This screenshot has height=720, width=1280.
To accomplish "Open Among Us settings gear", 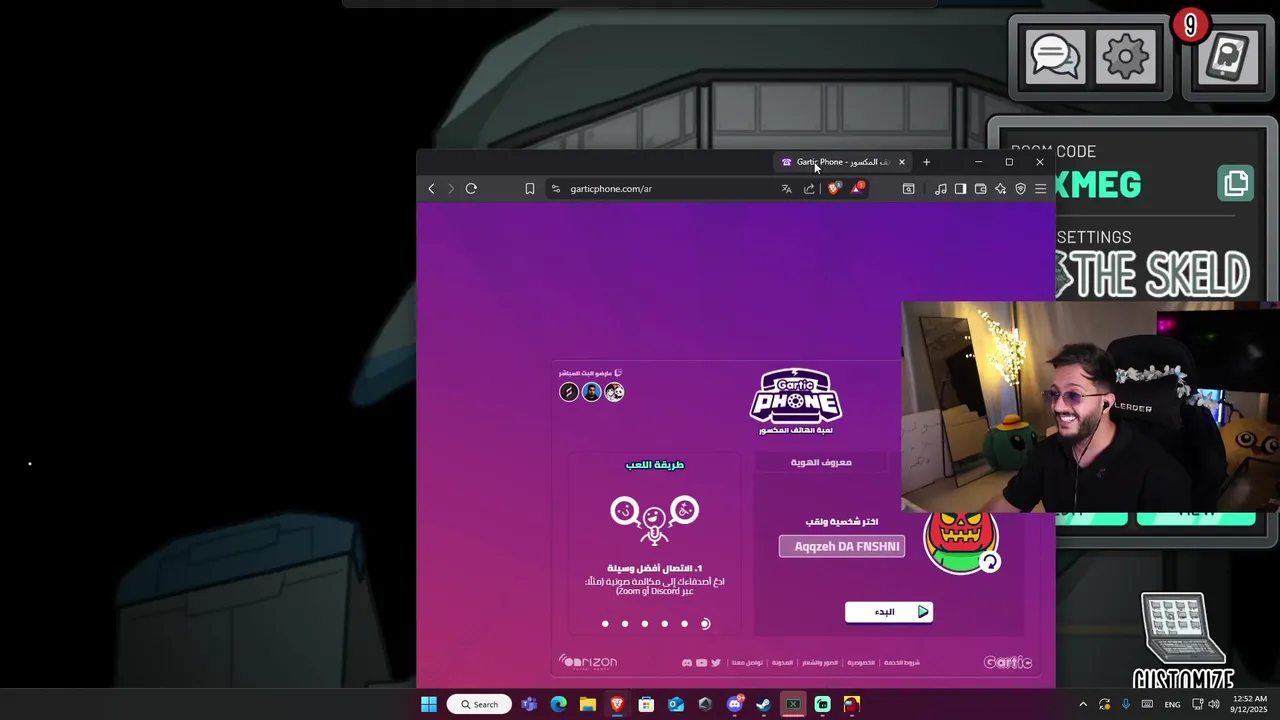I will (x=1126, y=57).
